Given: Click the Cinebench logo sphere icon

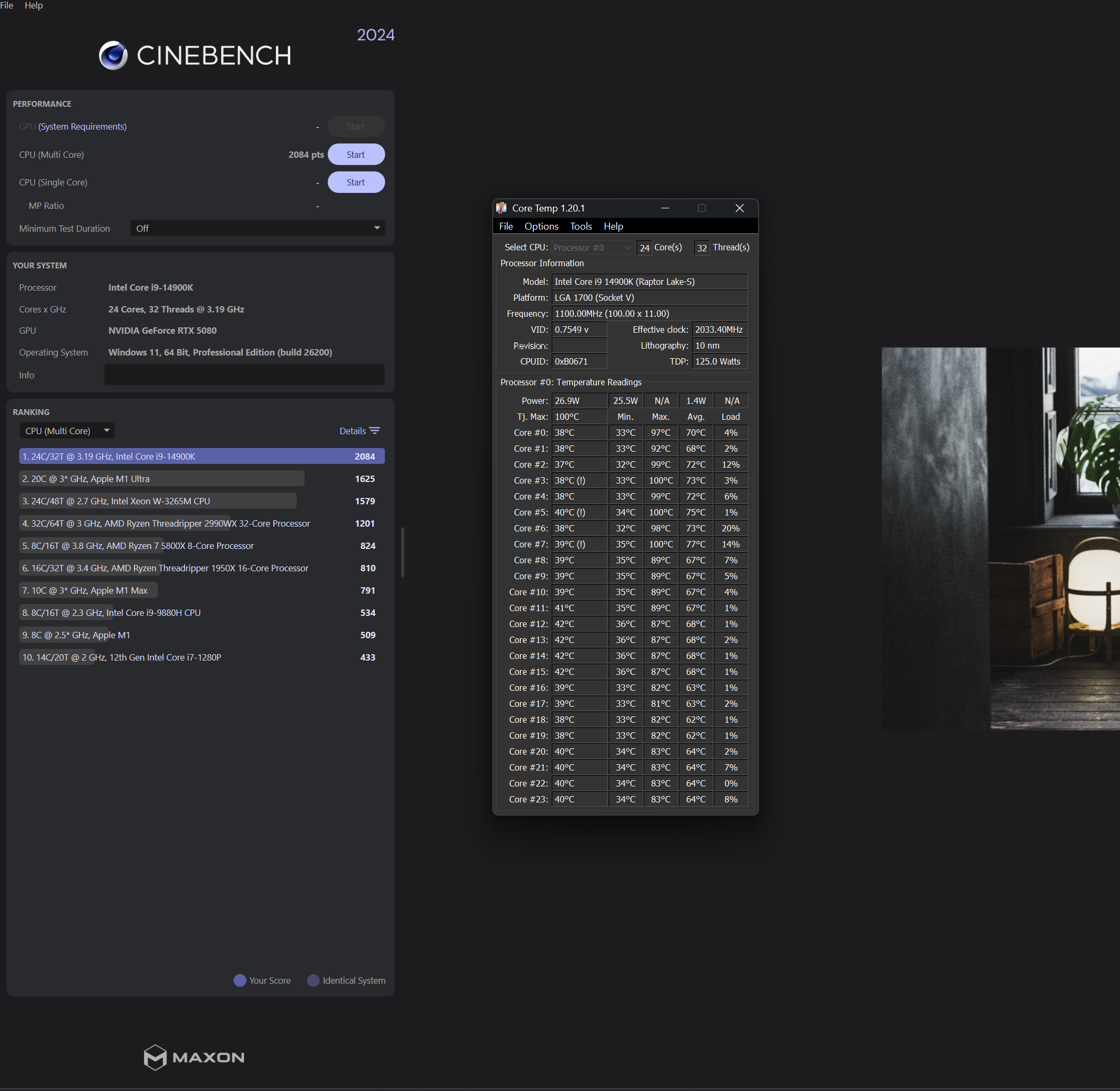Looking at the screenshot, I should [x=113, y=55].
